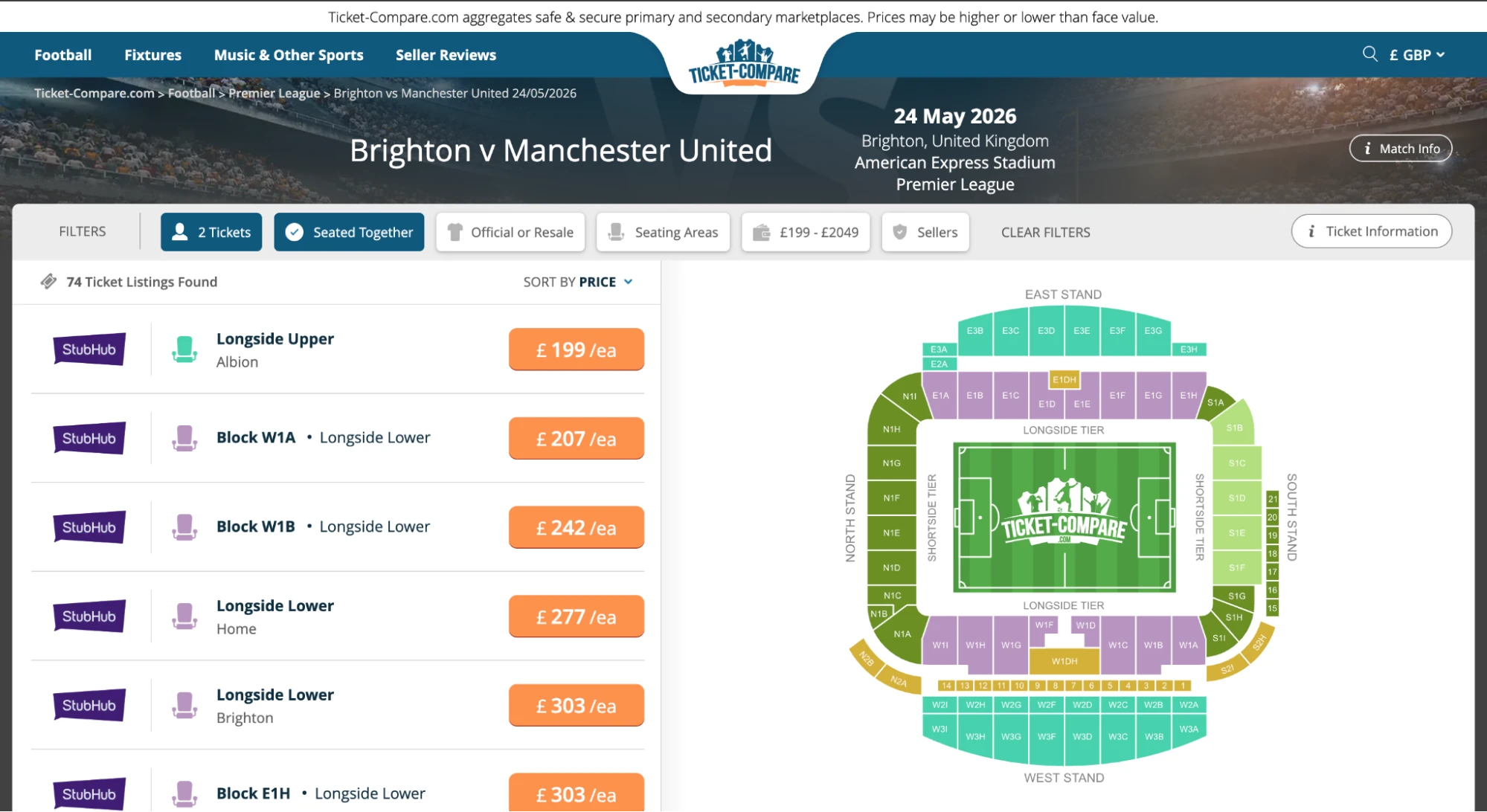Click the wallet icon on the price filter
Image resolution: width=1487 pixels, height=812 pixels.
pyautogui.click(x=760, y=232)
